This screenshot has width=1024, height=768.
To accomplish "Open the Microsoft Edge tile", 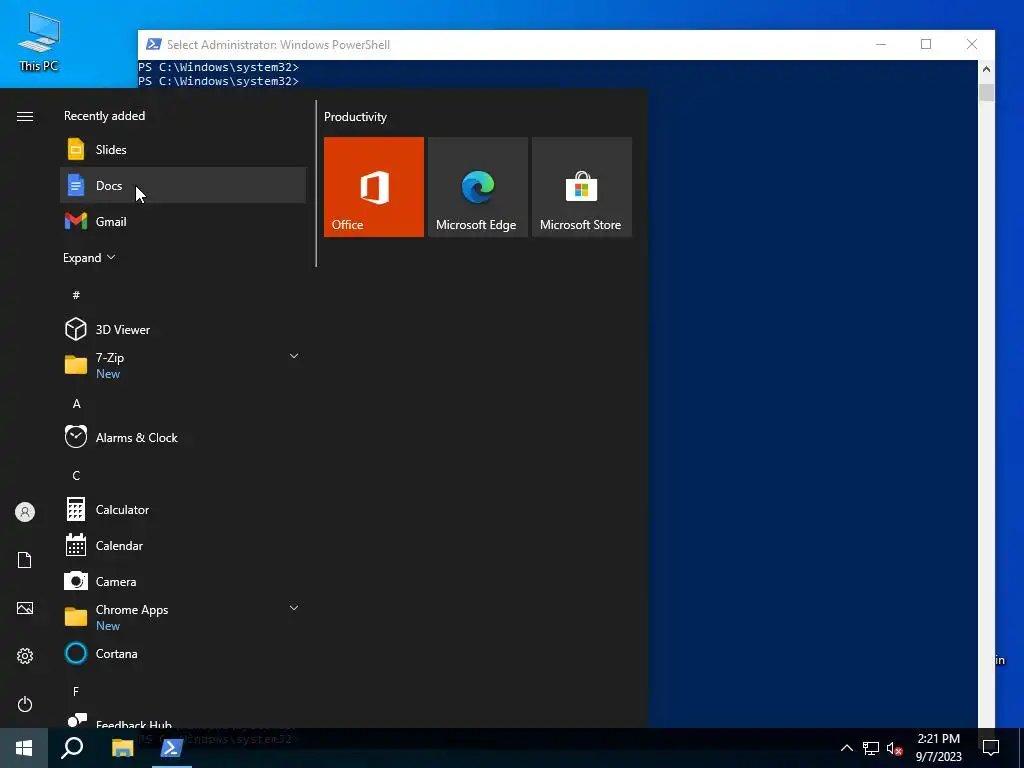I will point(477,187).
